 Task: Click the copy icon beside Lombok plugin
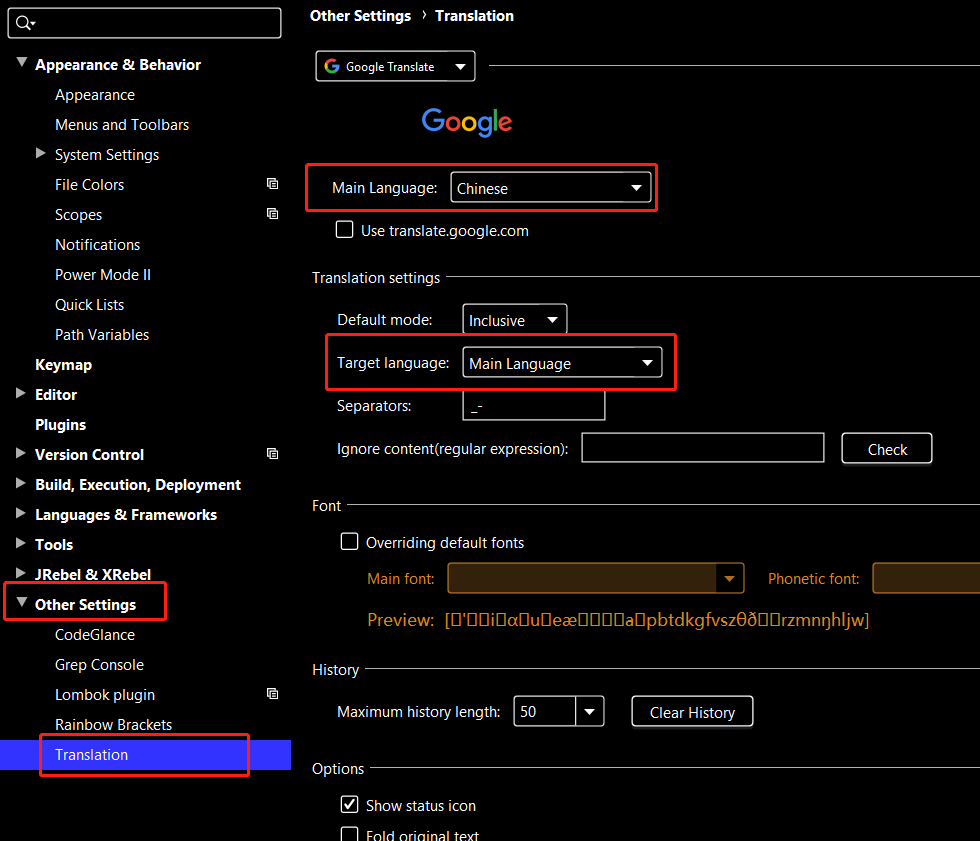pos(272,694)
